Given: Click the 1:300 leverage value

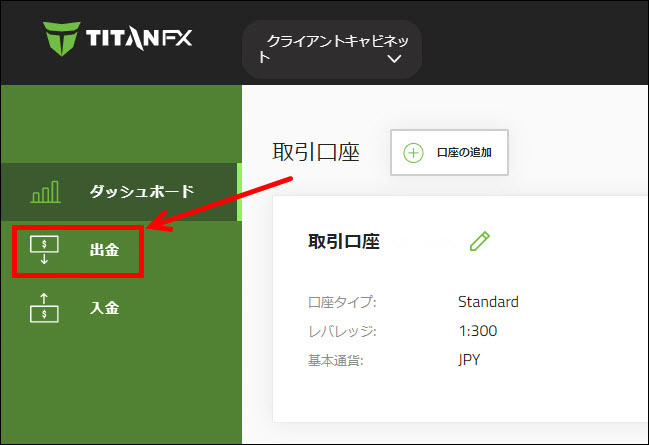Looking at the screenshot, I should tap(477, 331).
